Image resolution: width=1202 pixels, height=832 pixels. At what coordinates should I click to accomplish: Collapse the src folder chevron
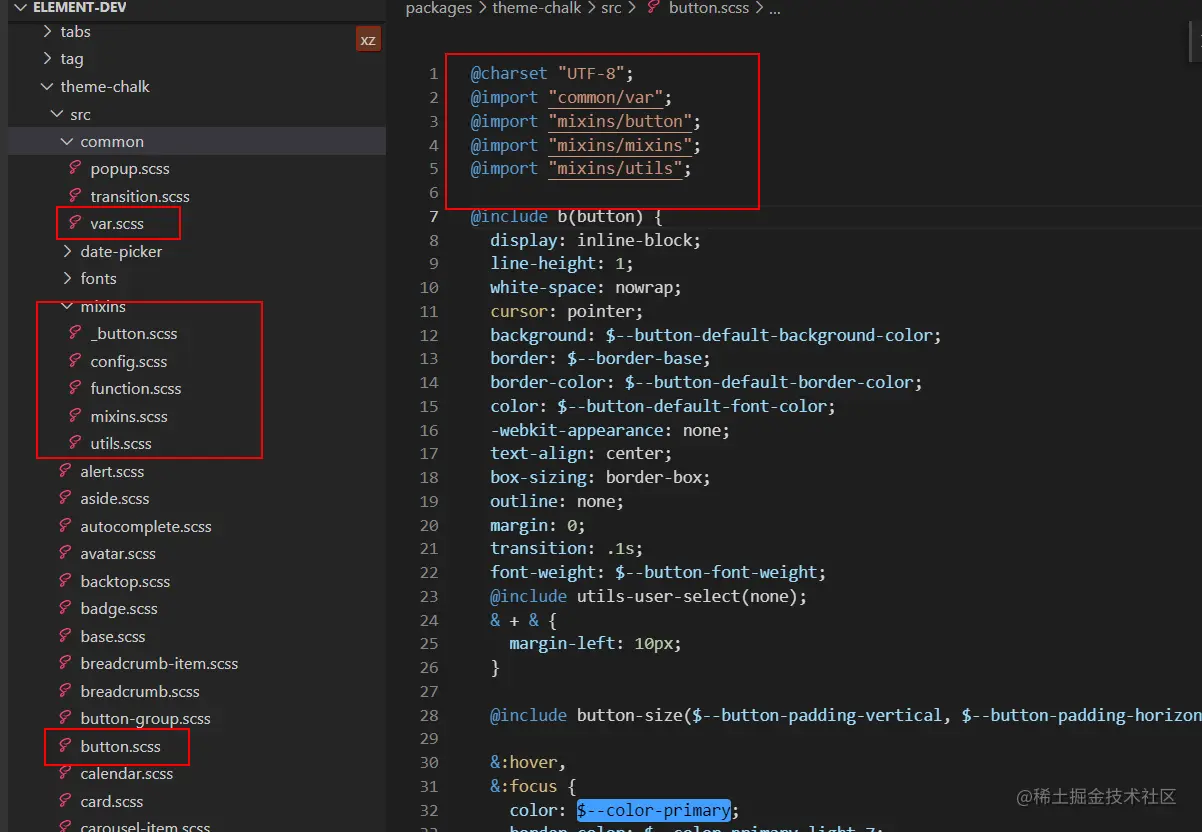pos(57,114)
